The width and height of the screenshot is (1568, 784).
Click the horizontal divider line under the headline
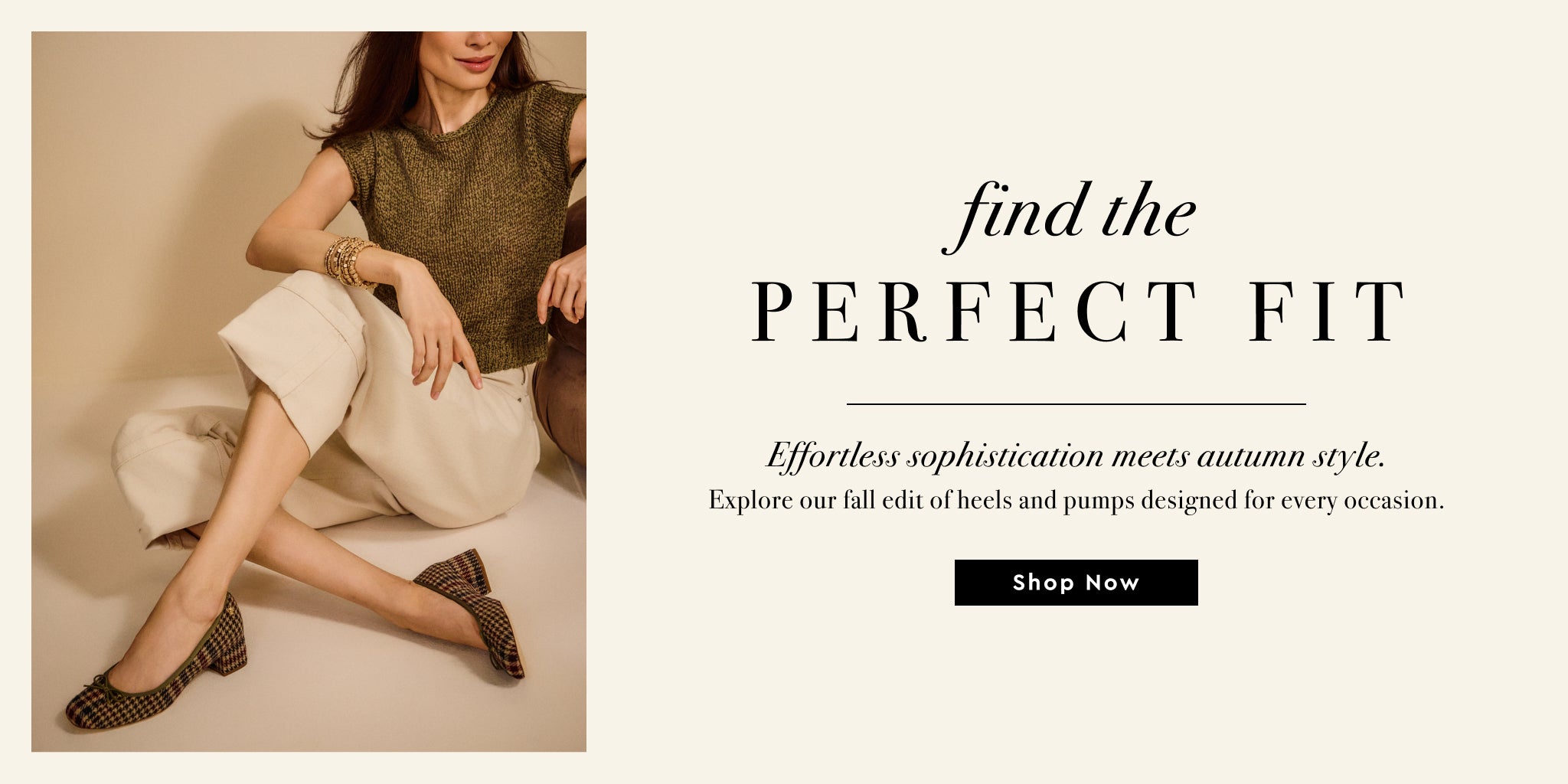(1076, 403)
